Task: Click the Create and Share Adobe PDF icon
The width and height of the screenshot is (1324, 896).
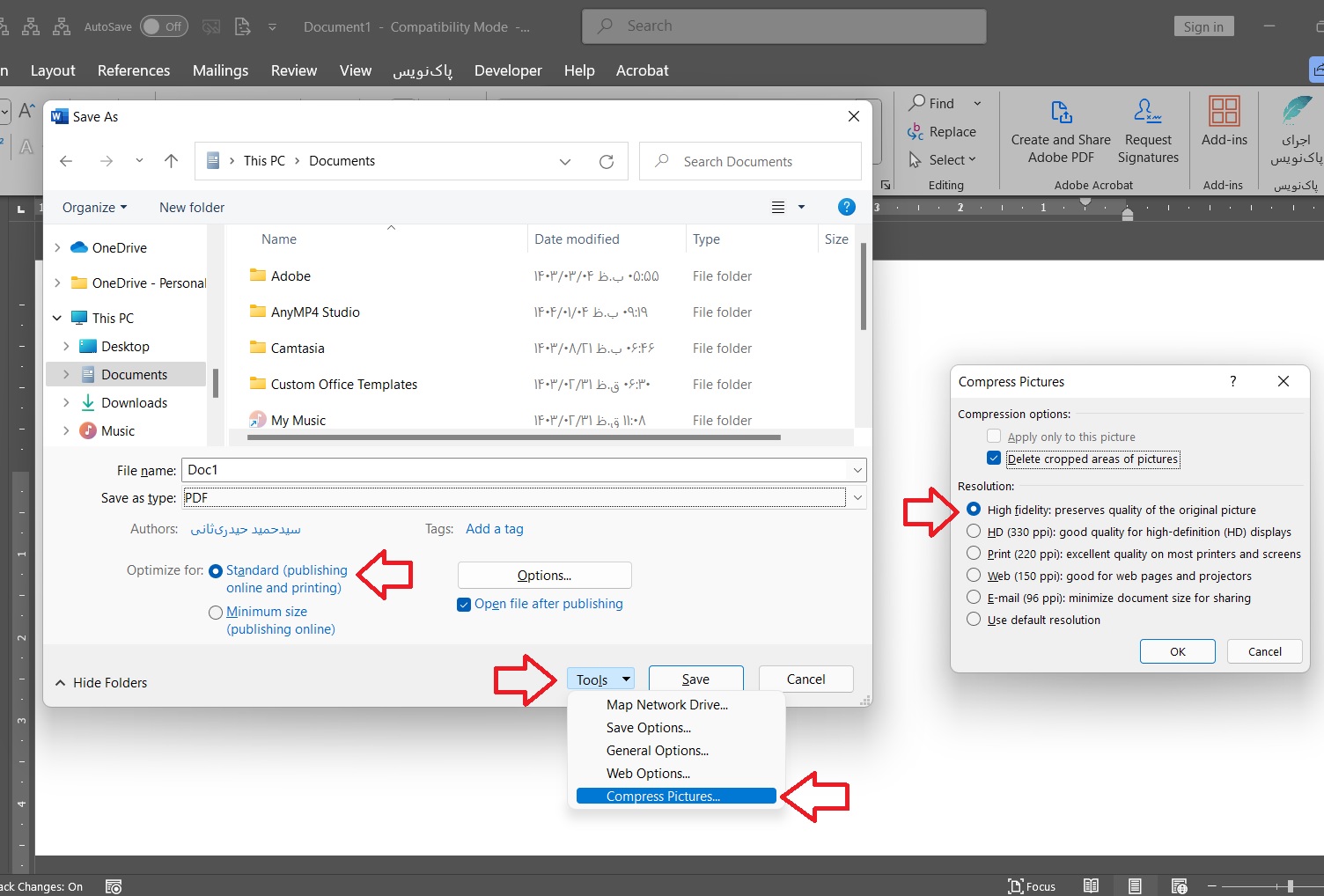Action: (1061, 113)
